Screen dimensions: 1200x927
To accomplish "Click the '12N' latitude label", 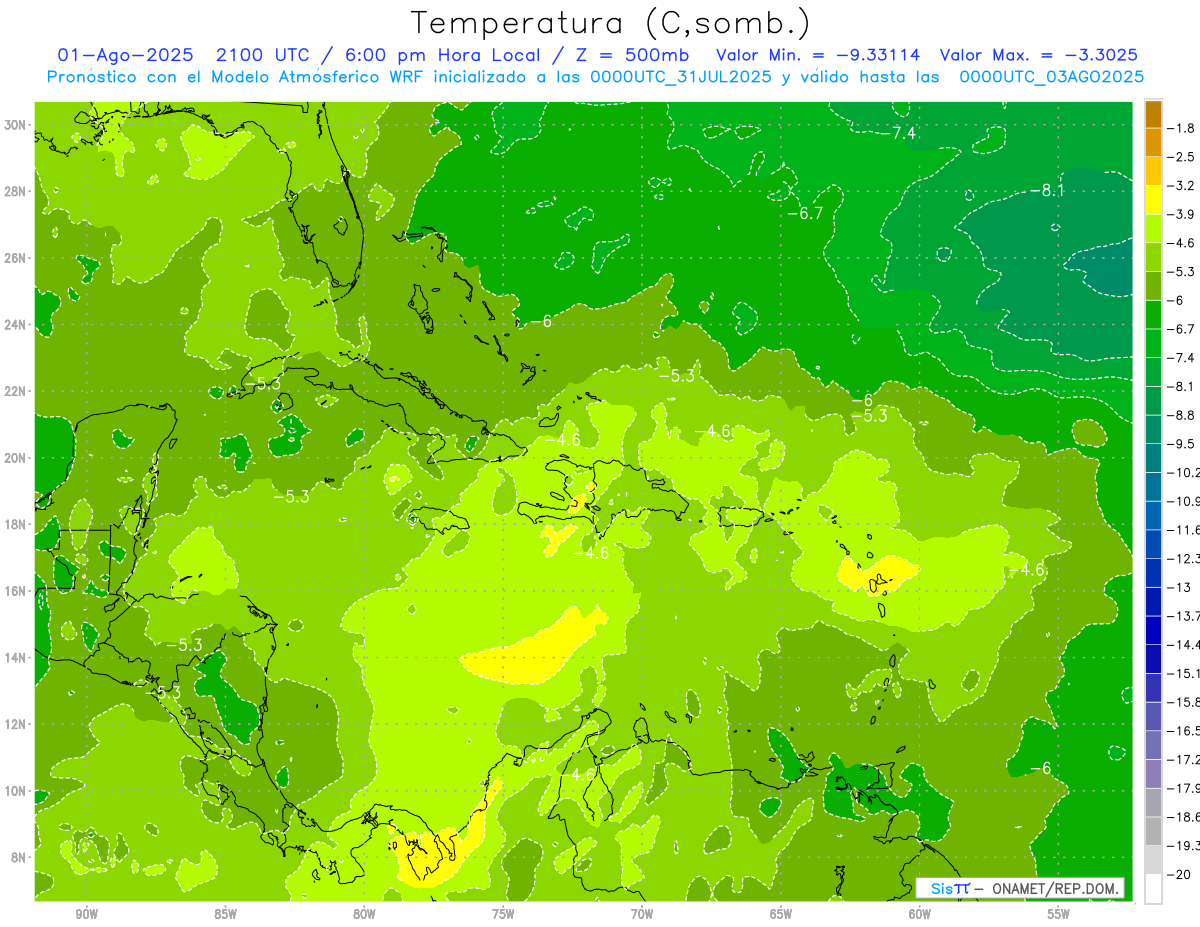I will point(17,724).
